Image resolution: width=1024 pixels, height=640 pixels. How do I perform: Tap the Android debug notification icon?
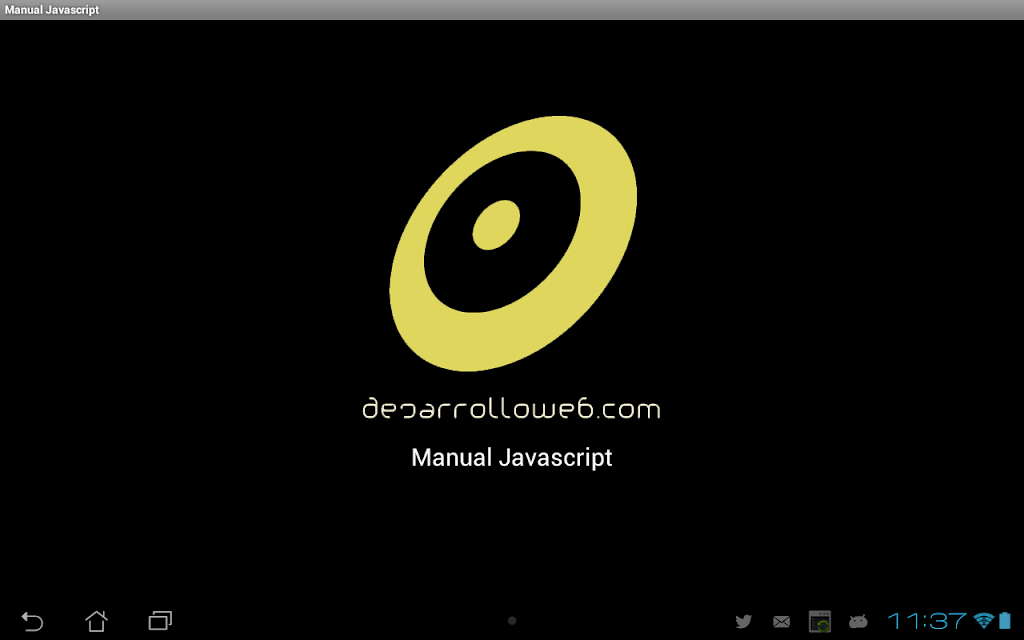[x=857, y=621]
